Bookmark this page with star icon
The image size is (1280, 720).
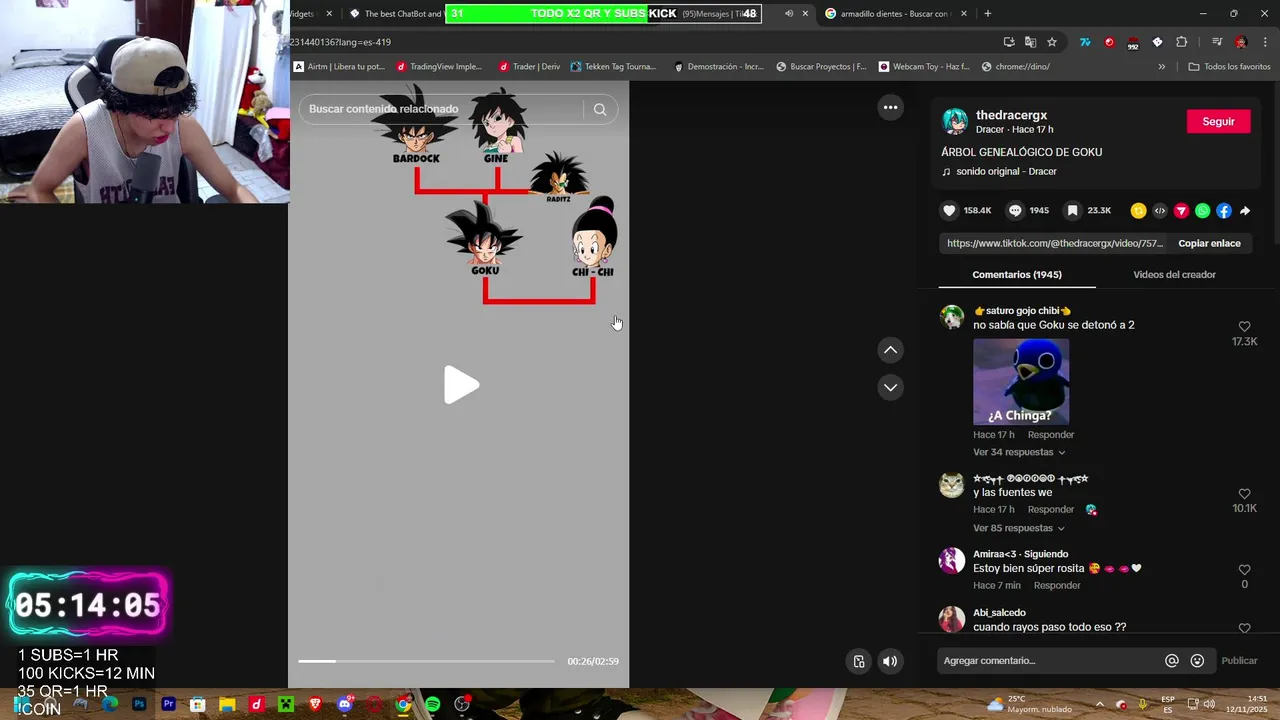click(1052, 42)
